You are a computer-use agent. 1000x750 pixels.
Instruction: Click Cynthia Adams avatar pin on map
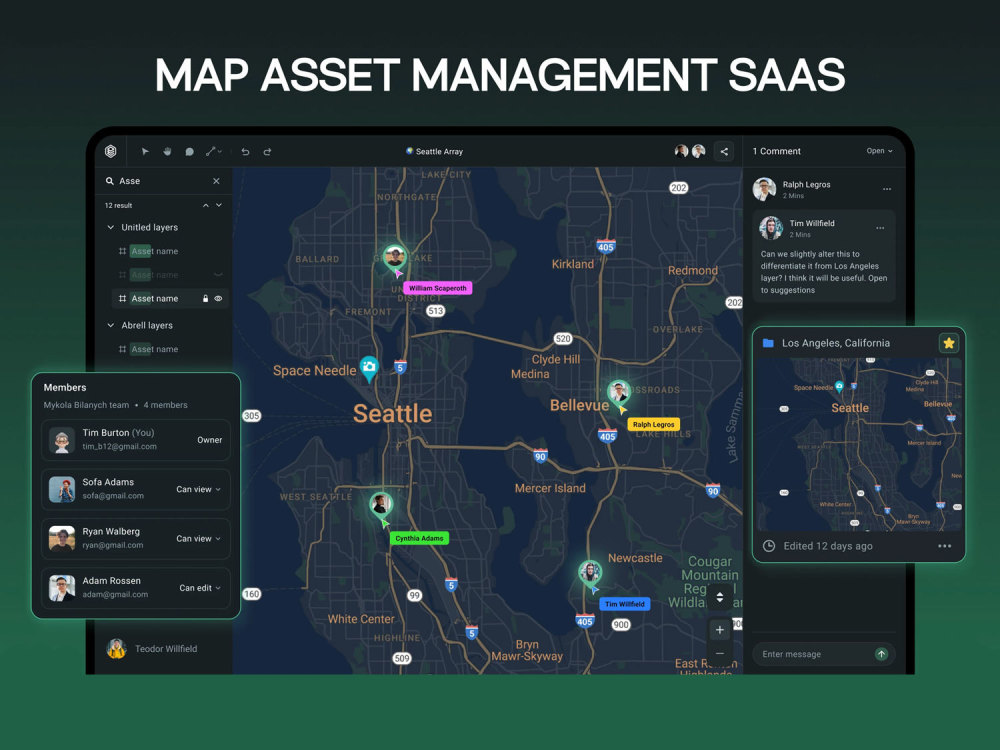click(381, 504)
